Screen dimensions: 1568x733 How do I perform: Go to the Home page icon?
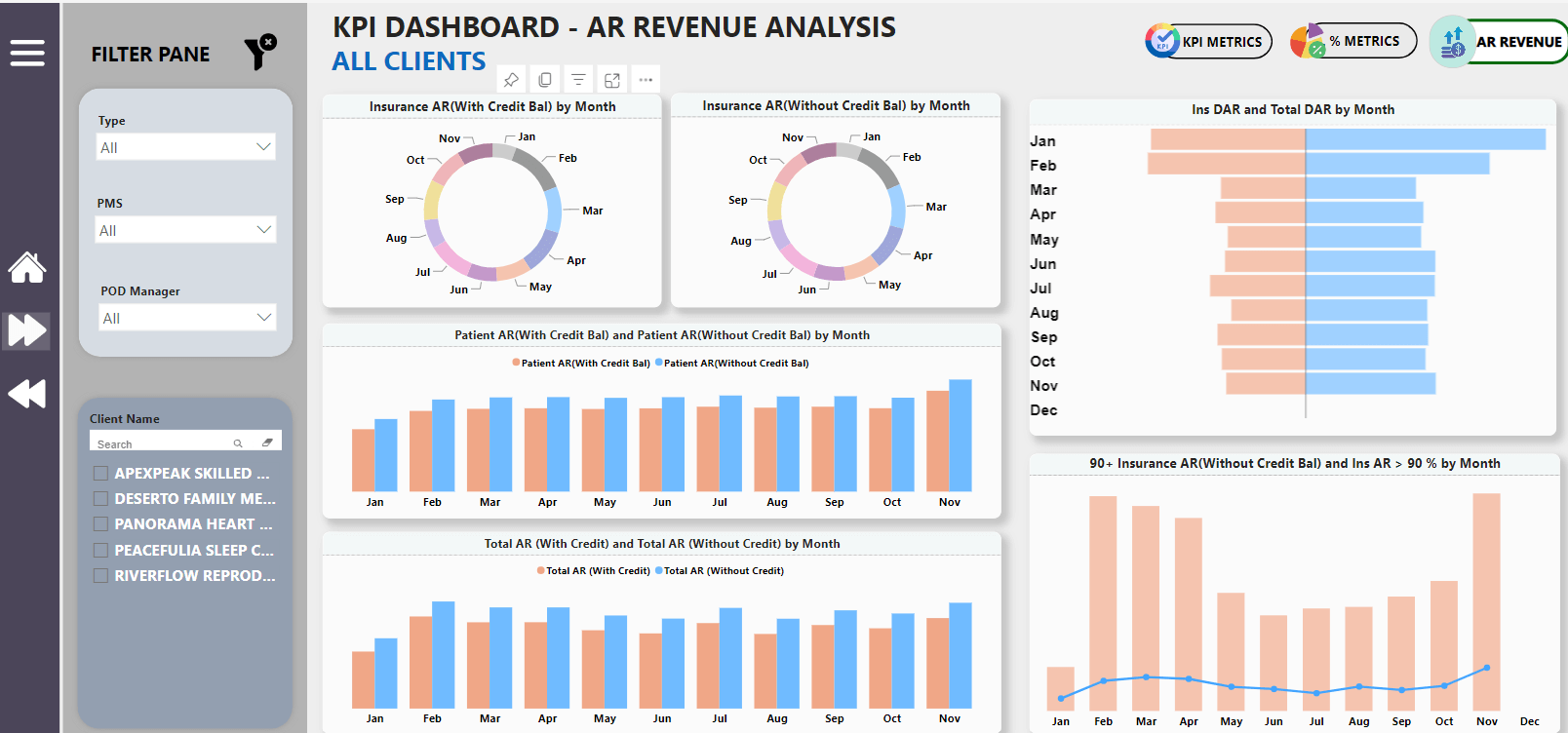coord(27,267)
